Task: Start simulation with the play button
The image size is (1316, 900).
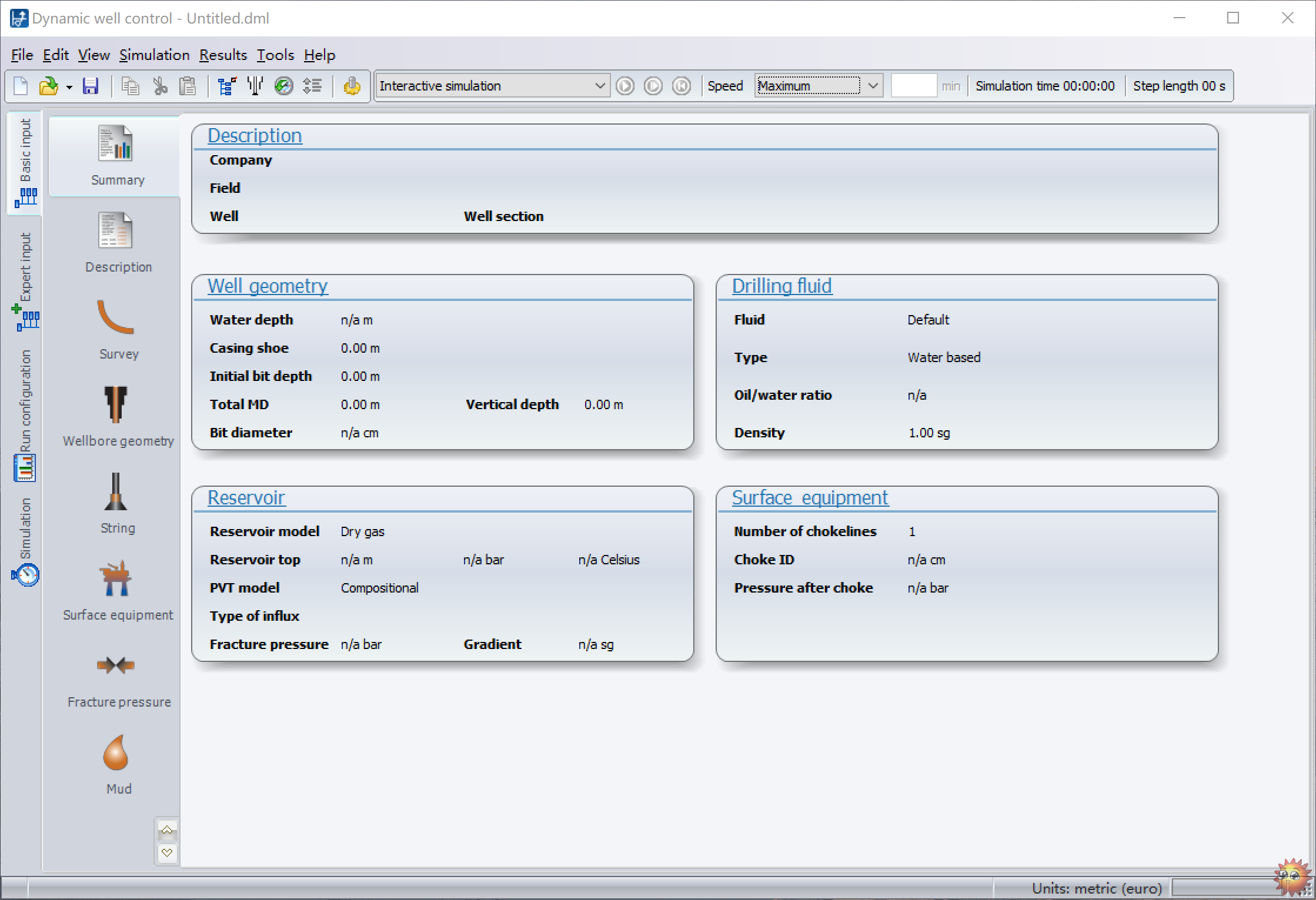Action: pos(625,86)
